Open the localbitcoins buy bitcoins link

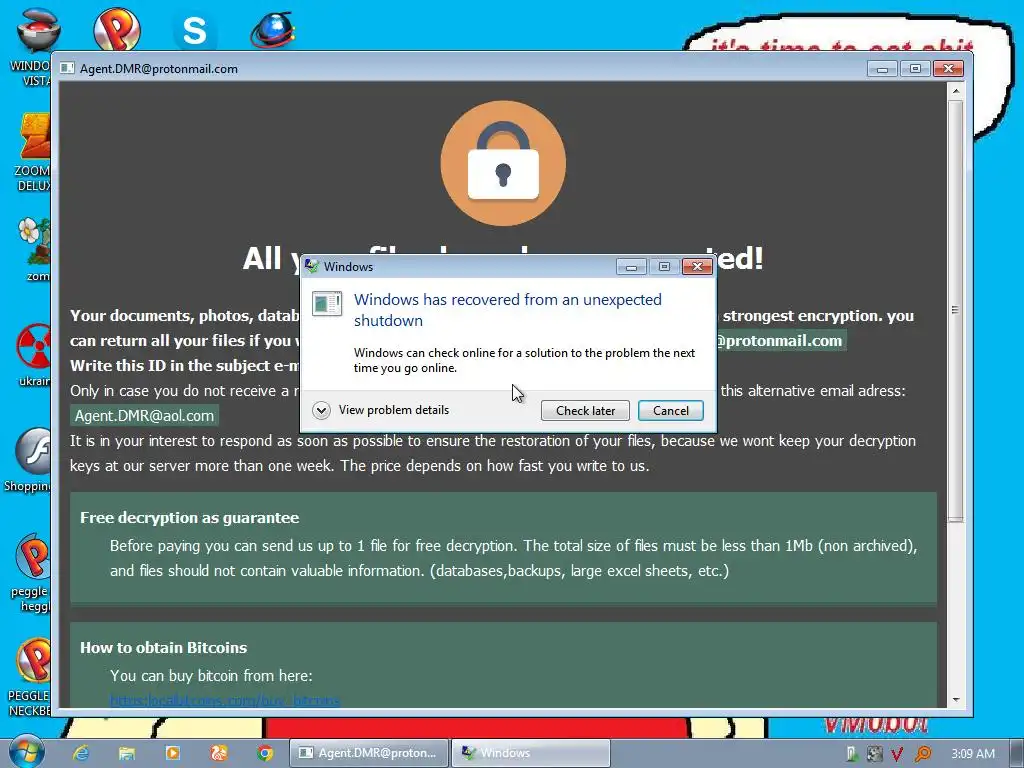(x=225, y=701)
